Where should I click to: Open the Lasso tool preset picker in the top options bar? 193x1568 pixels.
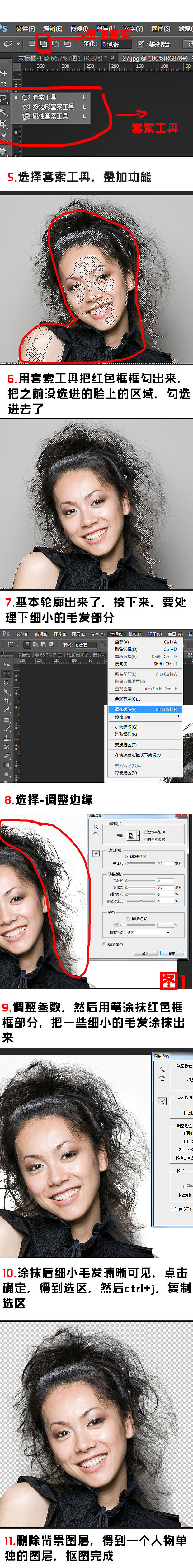point(11,44)
